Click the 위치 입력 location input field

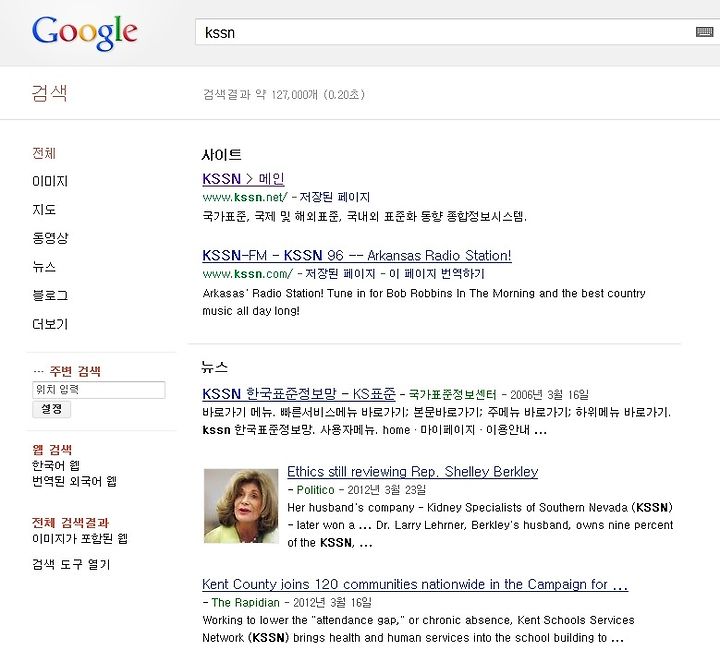pyautogui.click(x=99, y=390)
